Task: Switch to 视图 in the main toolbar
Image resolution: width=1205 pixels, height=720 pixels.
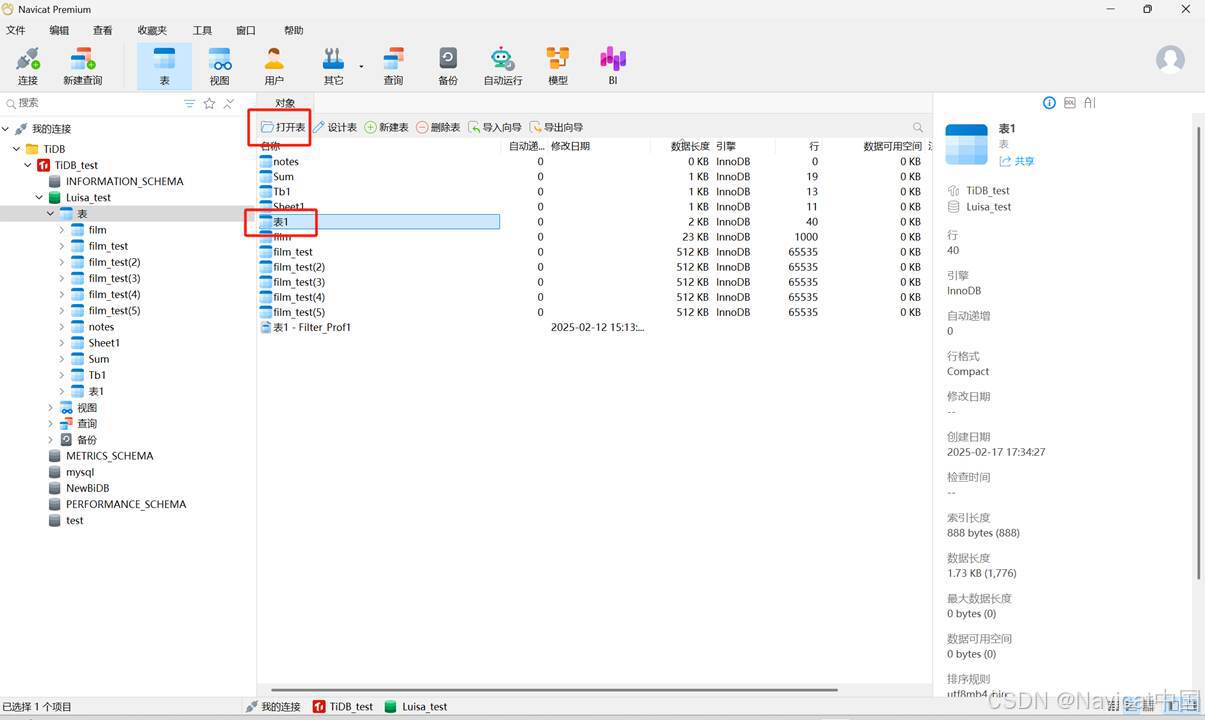Action: [x=219, y=66]
